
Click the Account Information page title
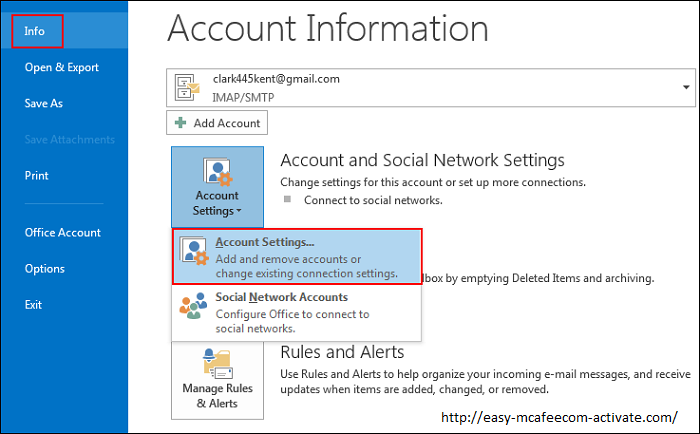pos(328,28)
